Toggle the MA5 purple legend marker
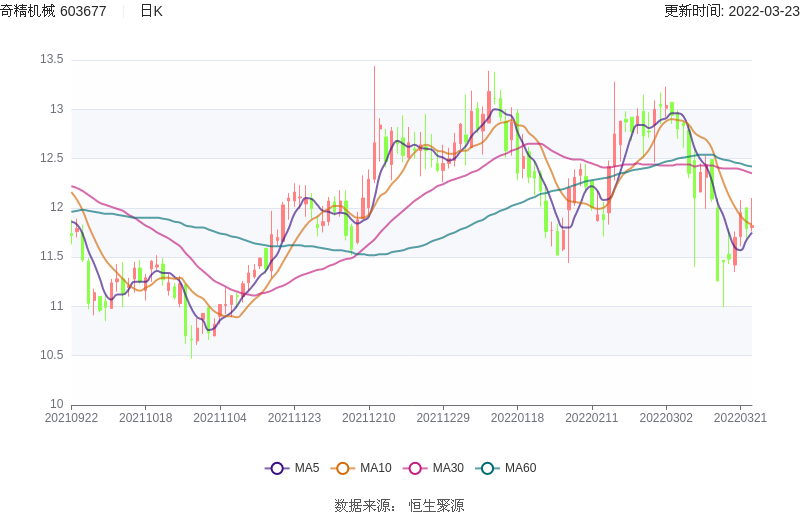800x517 pixels. (x=277, y=468)
